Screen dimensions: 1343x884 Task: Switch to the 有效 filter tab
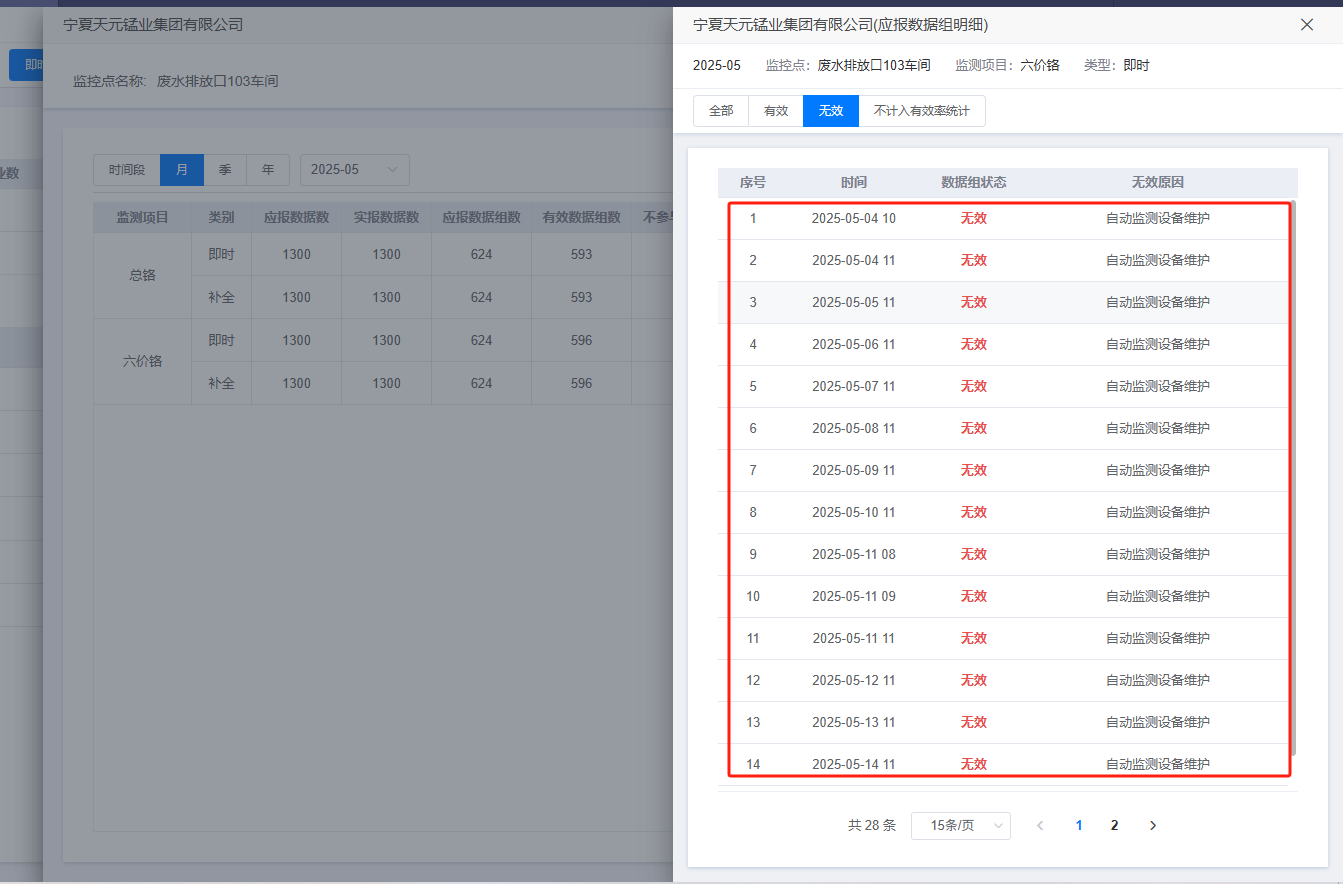[x=776, y=111]
